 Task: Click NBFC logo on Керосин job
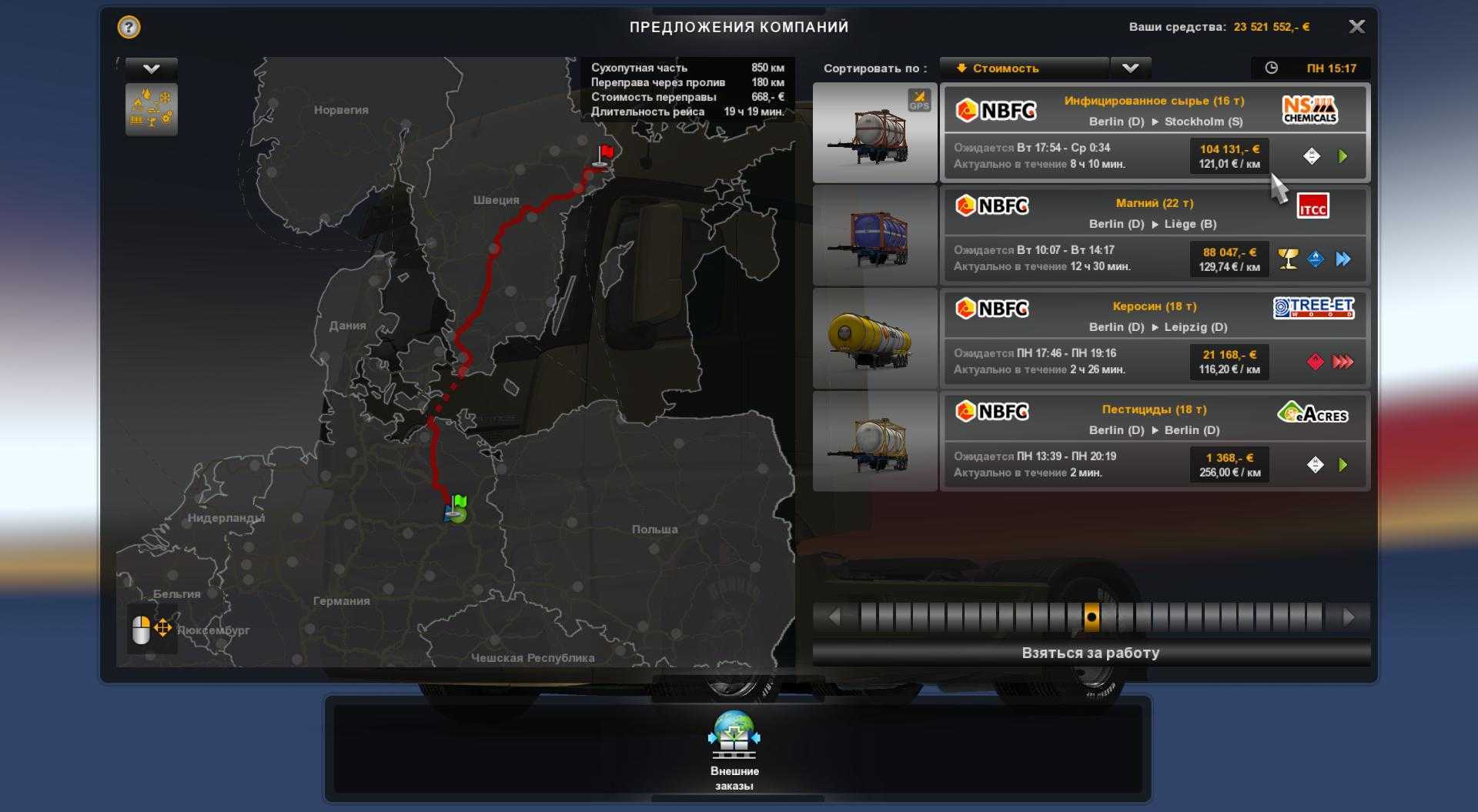(992, 309)
